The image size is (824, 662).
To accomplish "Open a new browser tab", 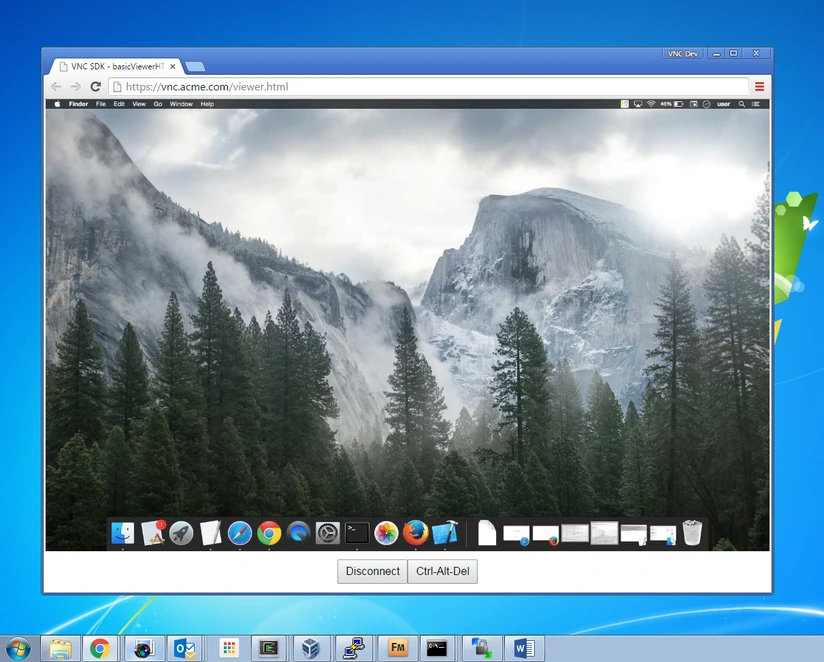I will coord(195,67).
